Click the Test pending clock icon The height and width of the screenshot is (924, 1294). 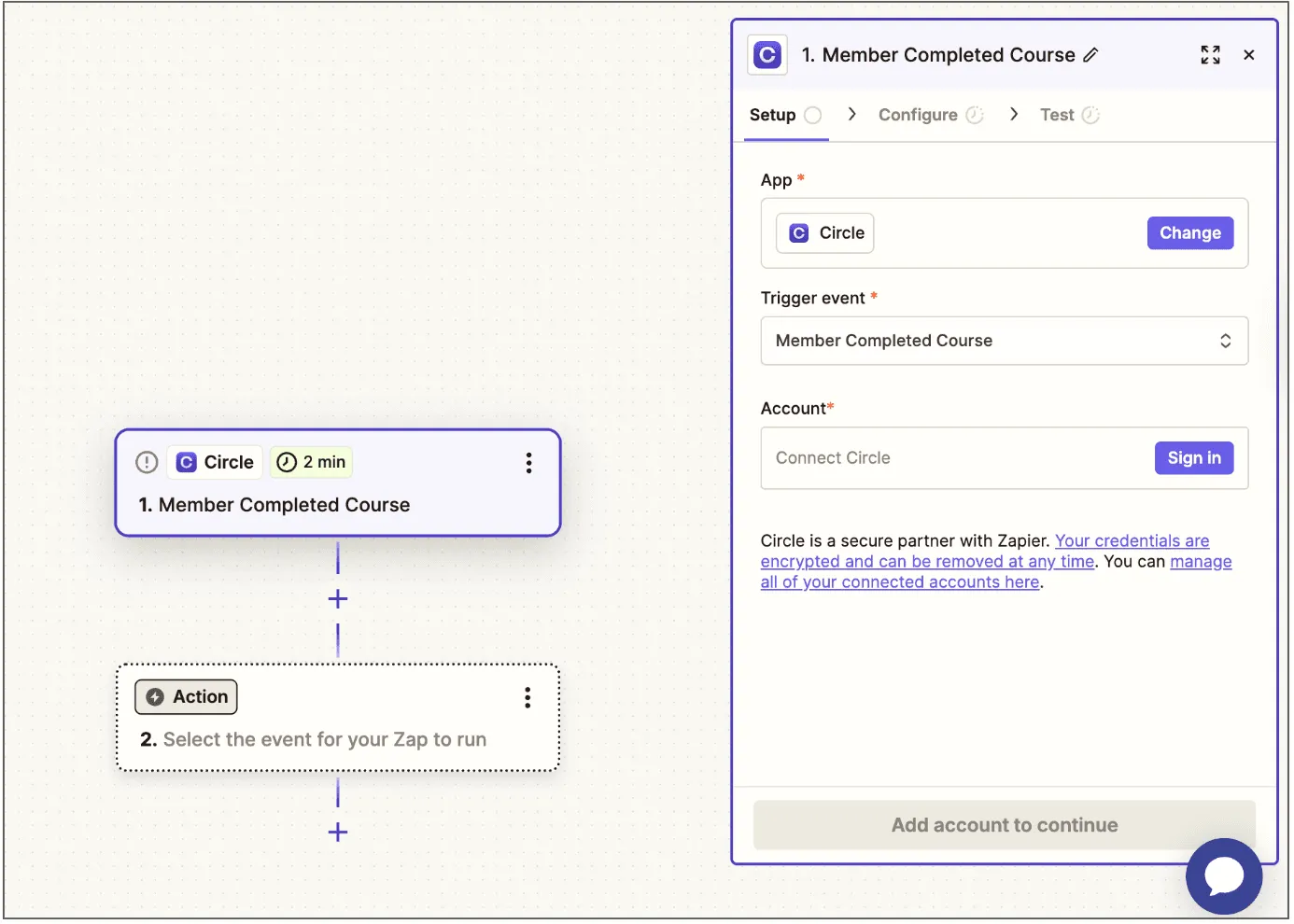tap(1090, 115)
